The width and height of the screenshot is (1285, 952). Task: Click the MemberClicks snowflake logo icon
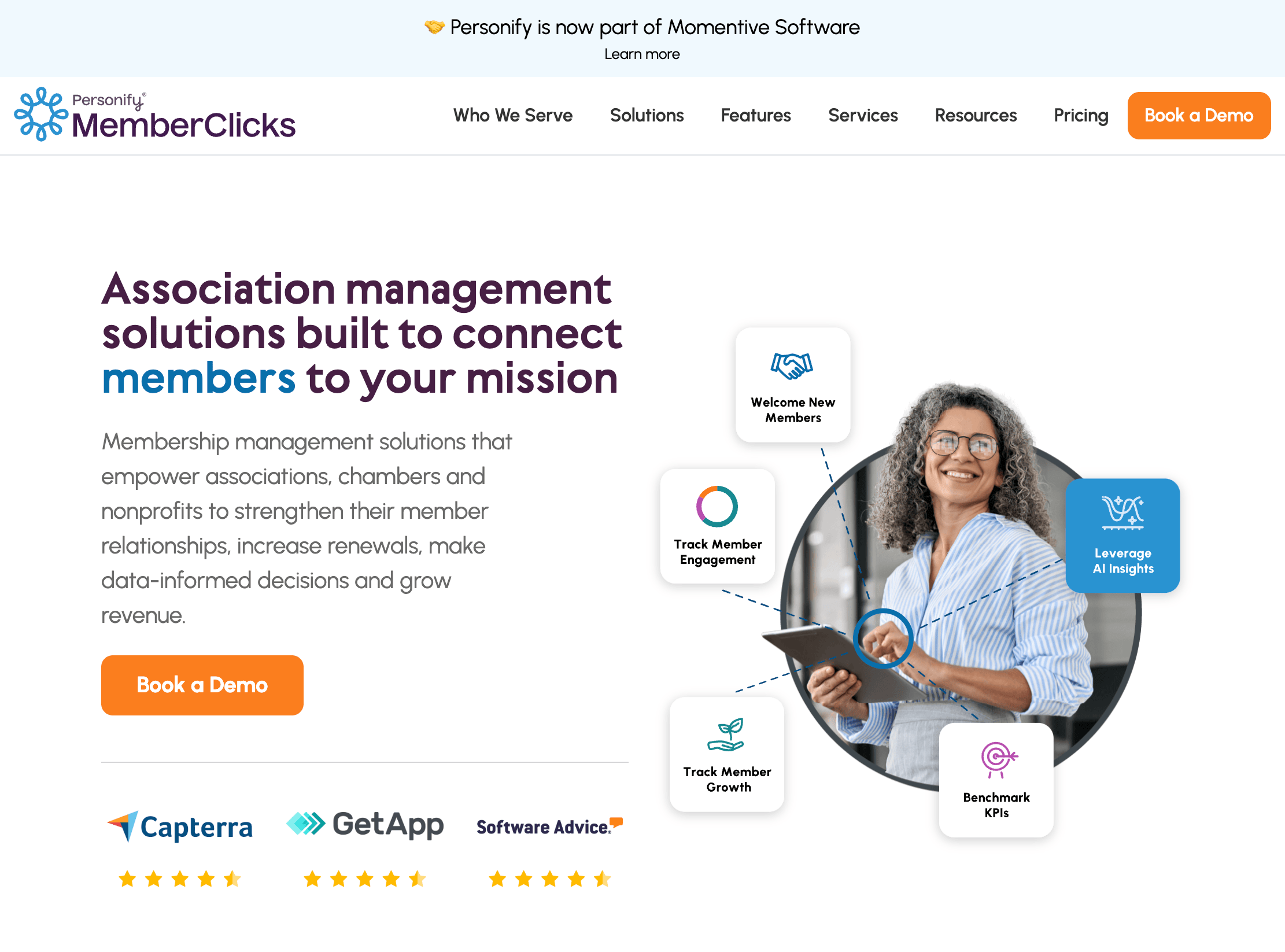coord(41,114)
